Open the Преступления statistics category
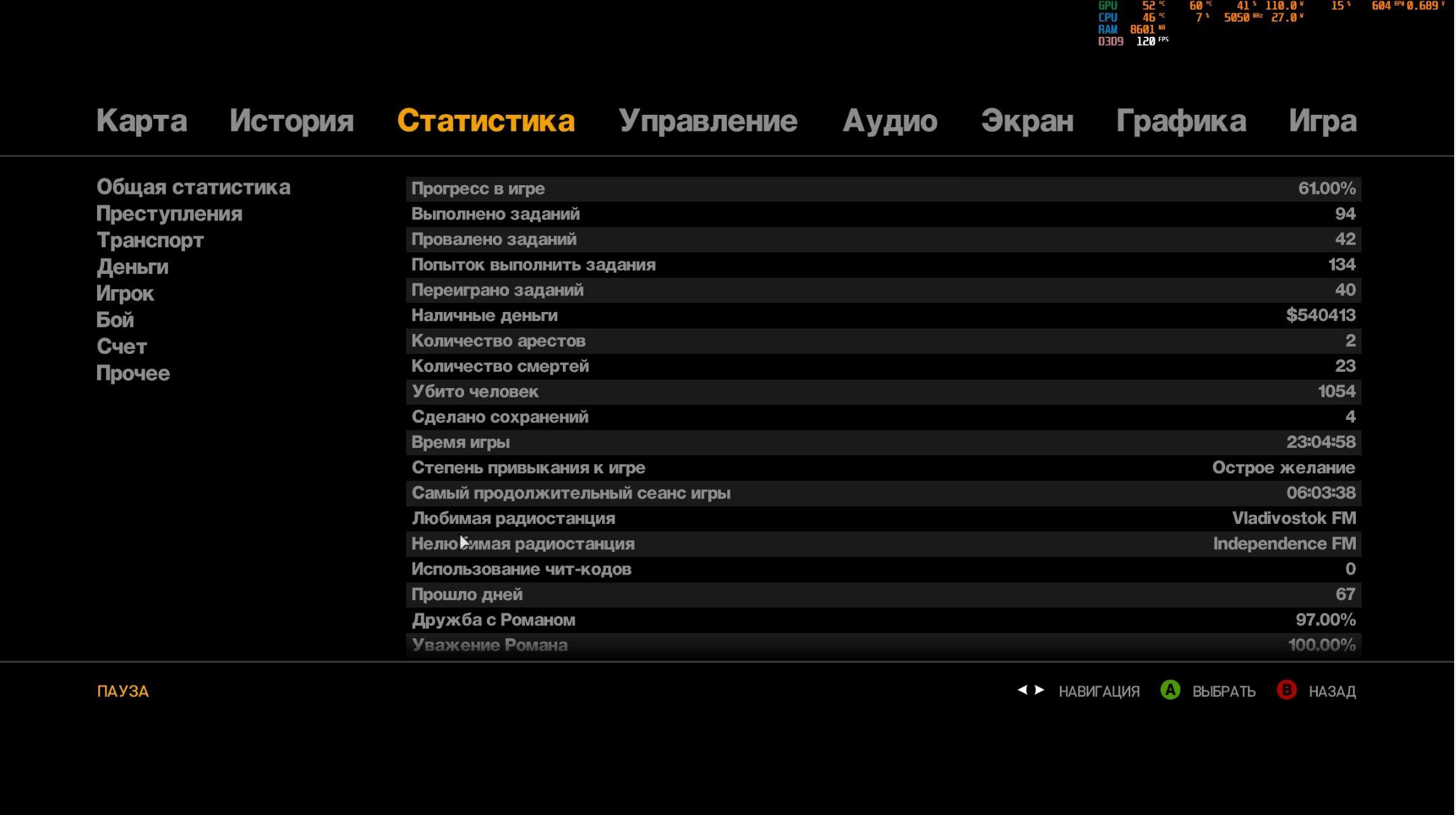The image size is (1456, 815). click(169, 214)
